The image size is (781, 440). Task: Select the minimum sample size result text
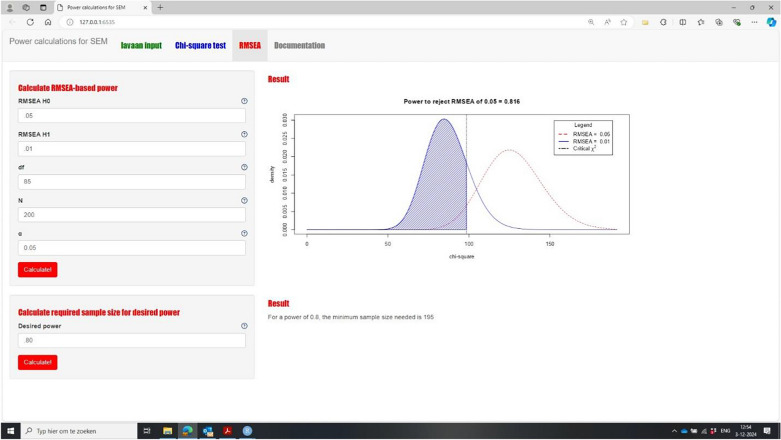coord(351,317)
